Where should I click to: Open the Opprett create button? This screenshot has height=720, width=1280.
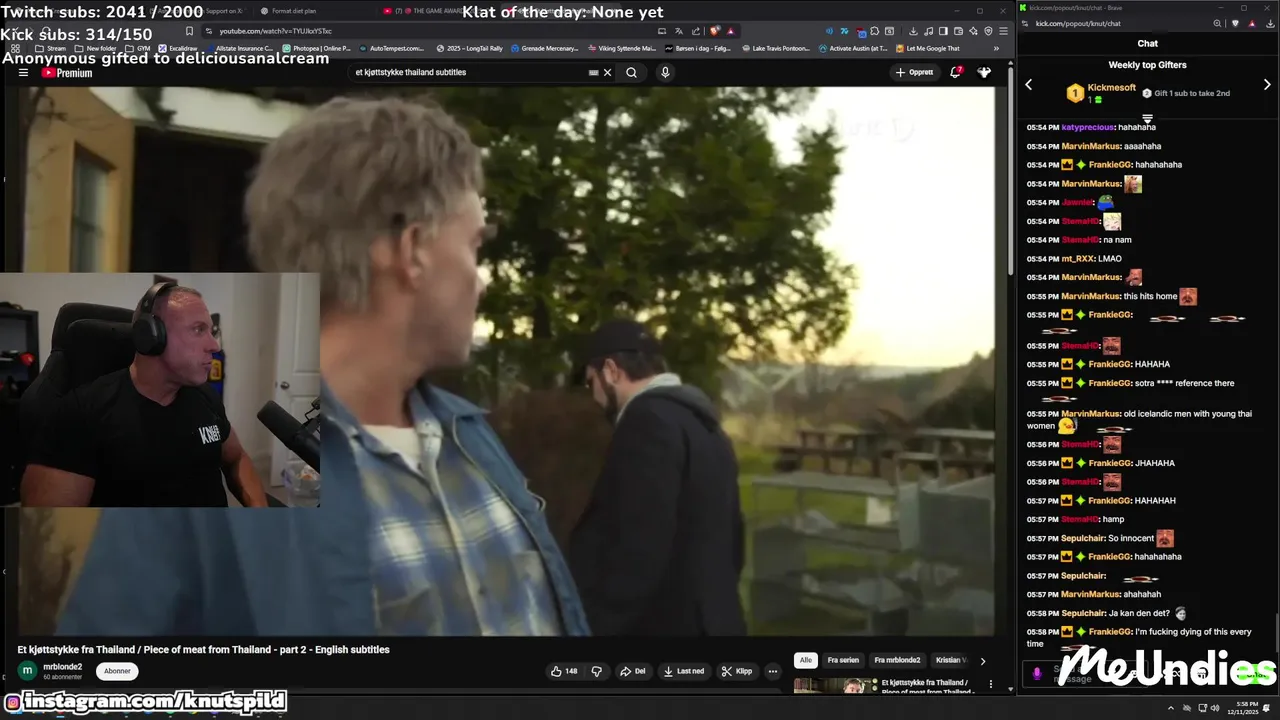915,72
